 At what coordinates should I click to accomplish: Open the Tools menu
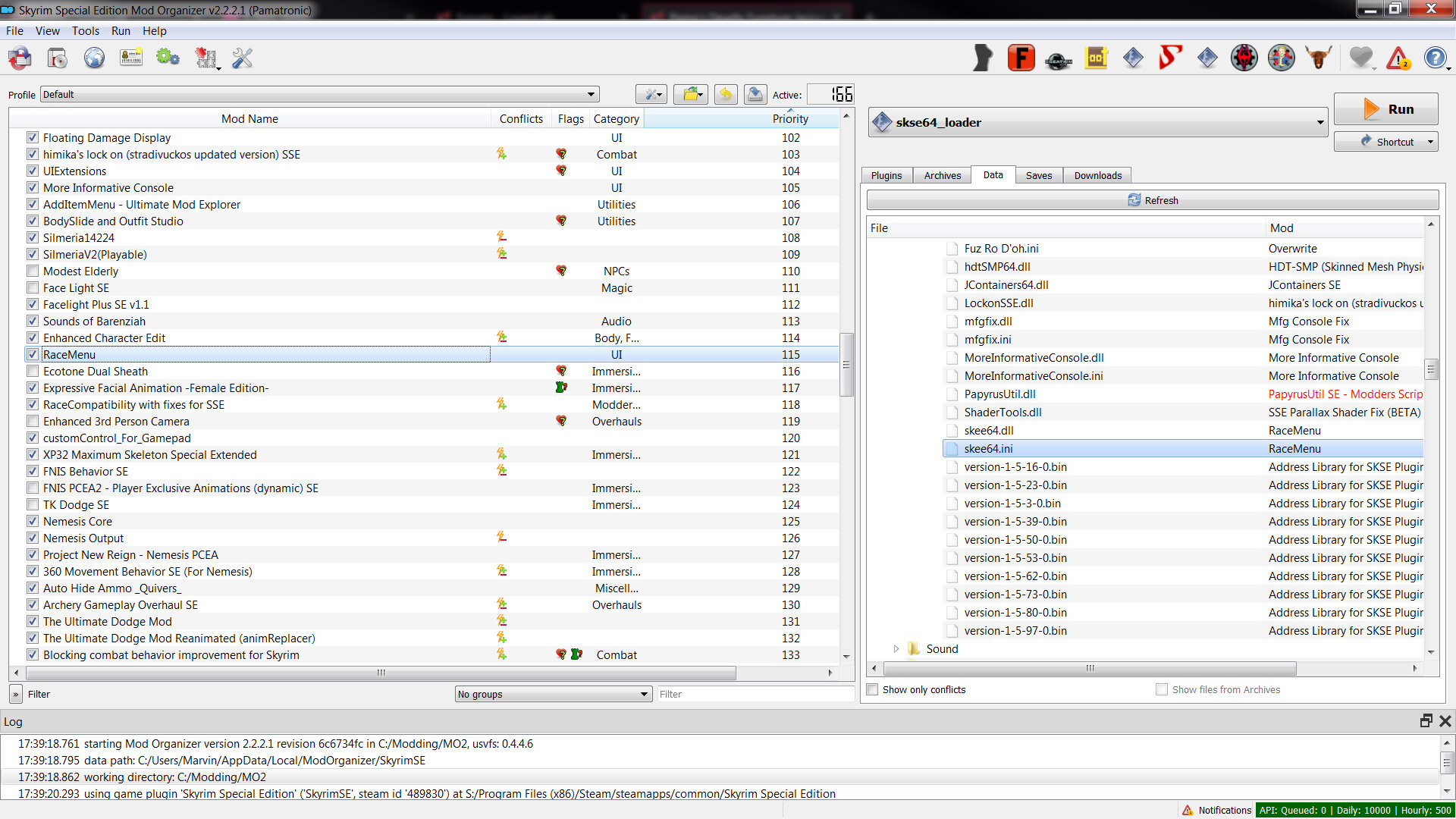(85, 31)
